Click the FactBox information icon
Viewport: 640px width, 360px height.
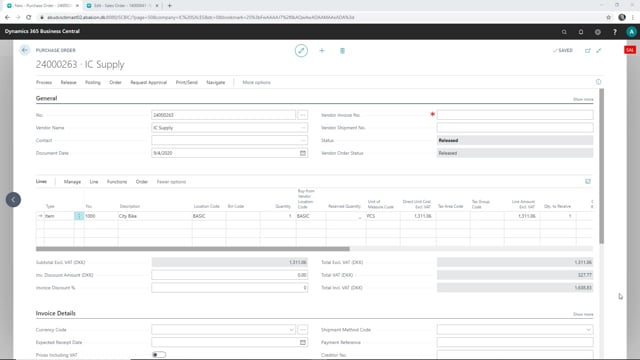[x=598, y=82]
